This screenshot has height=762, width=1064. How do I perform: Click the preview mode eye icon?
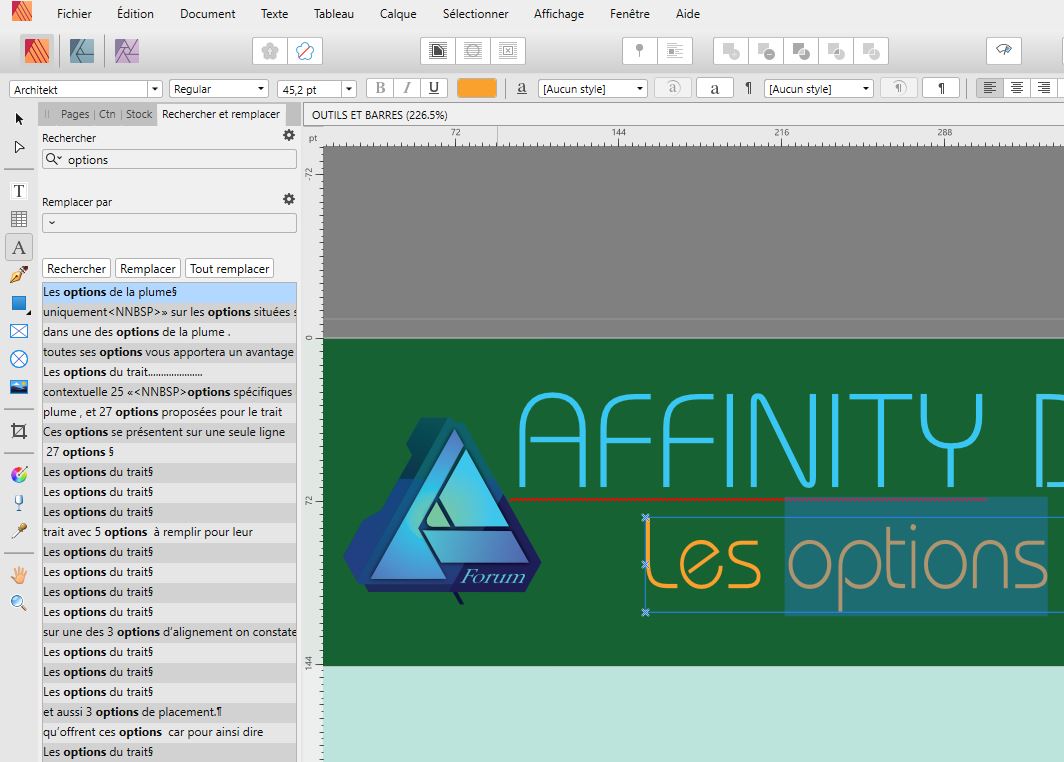[1004, 50]
